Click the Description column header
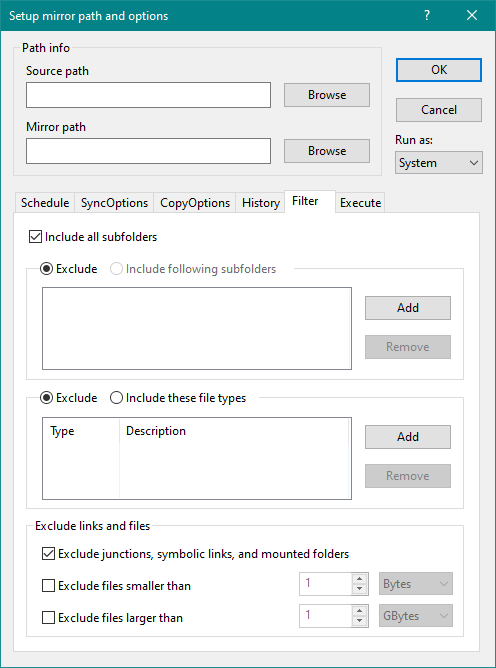The image size is (496, 668). pyautogui.click(x=234, y=431)
